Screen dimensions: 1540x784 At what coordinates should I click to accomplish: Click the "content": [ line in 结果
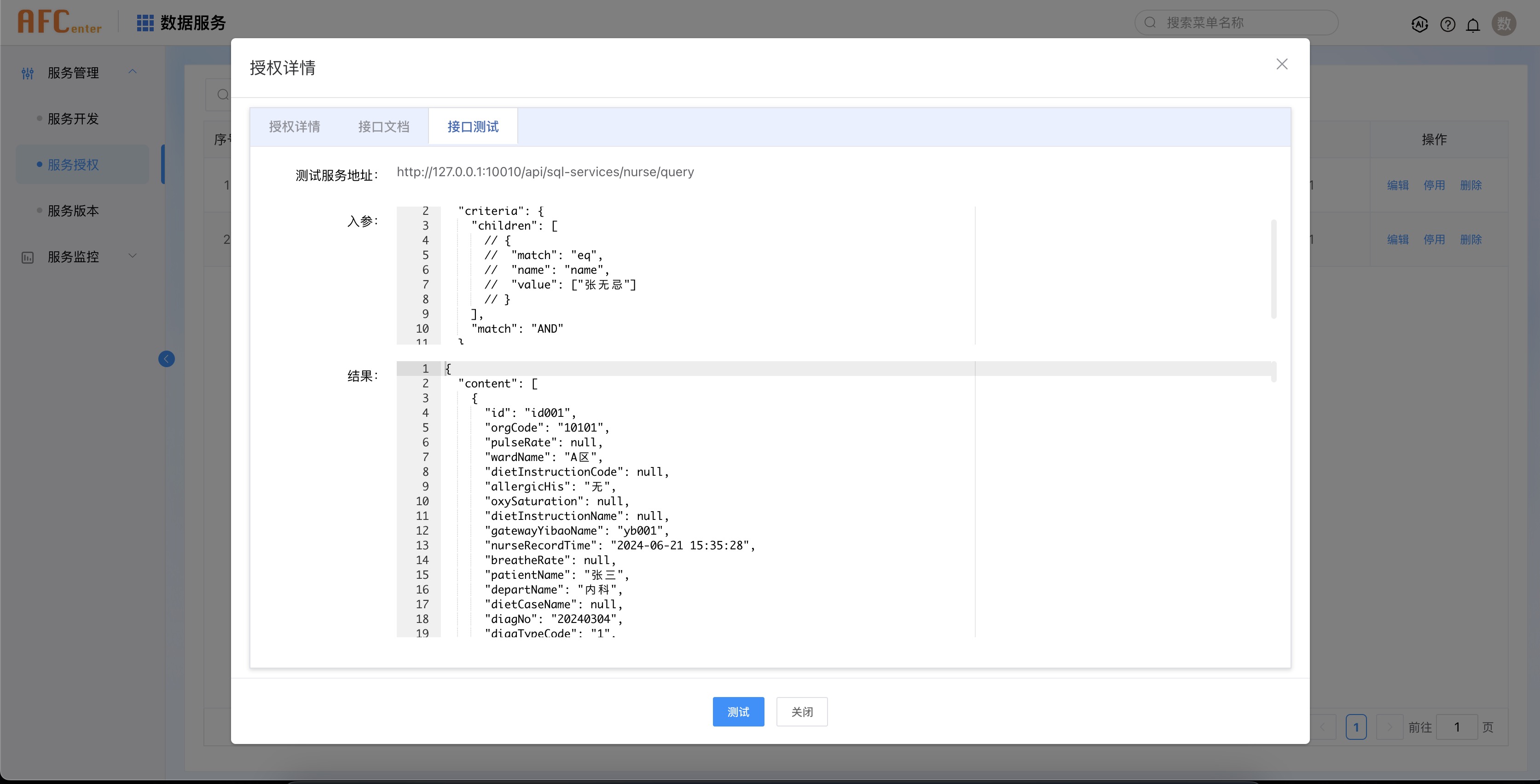coord(498,384)
